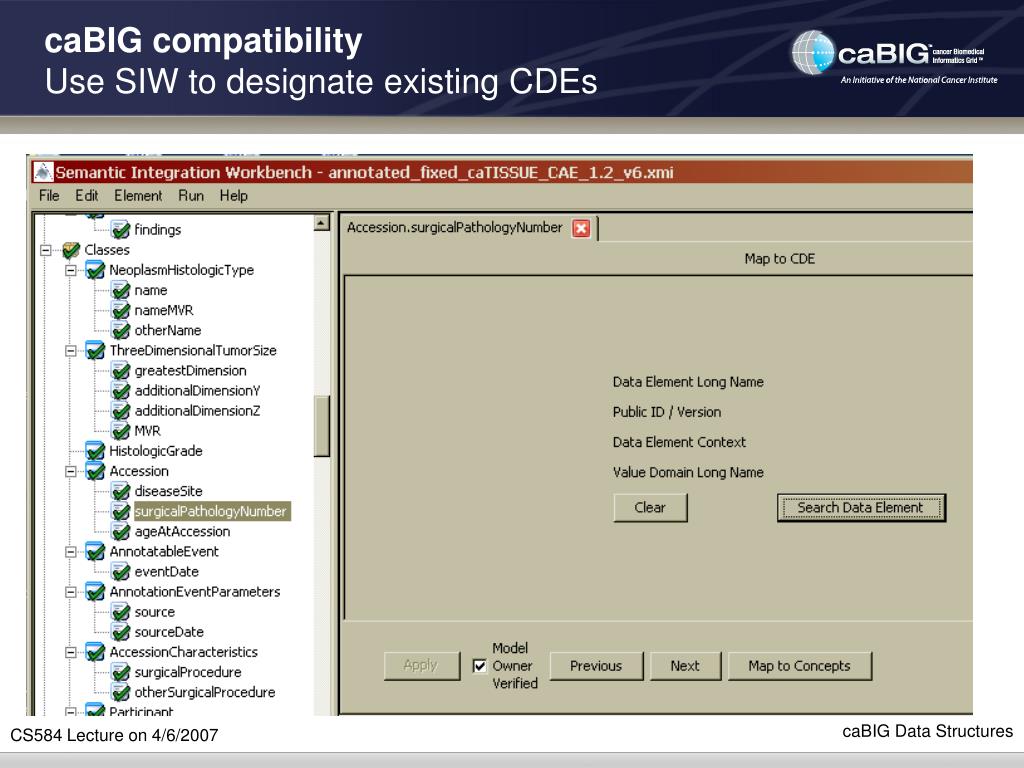
Task: Click the AnnotationEventParameters class icon
Action: tap(95, 592)
